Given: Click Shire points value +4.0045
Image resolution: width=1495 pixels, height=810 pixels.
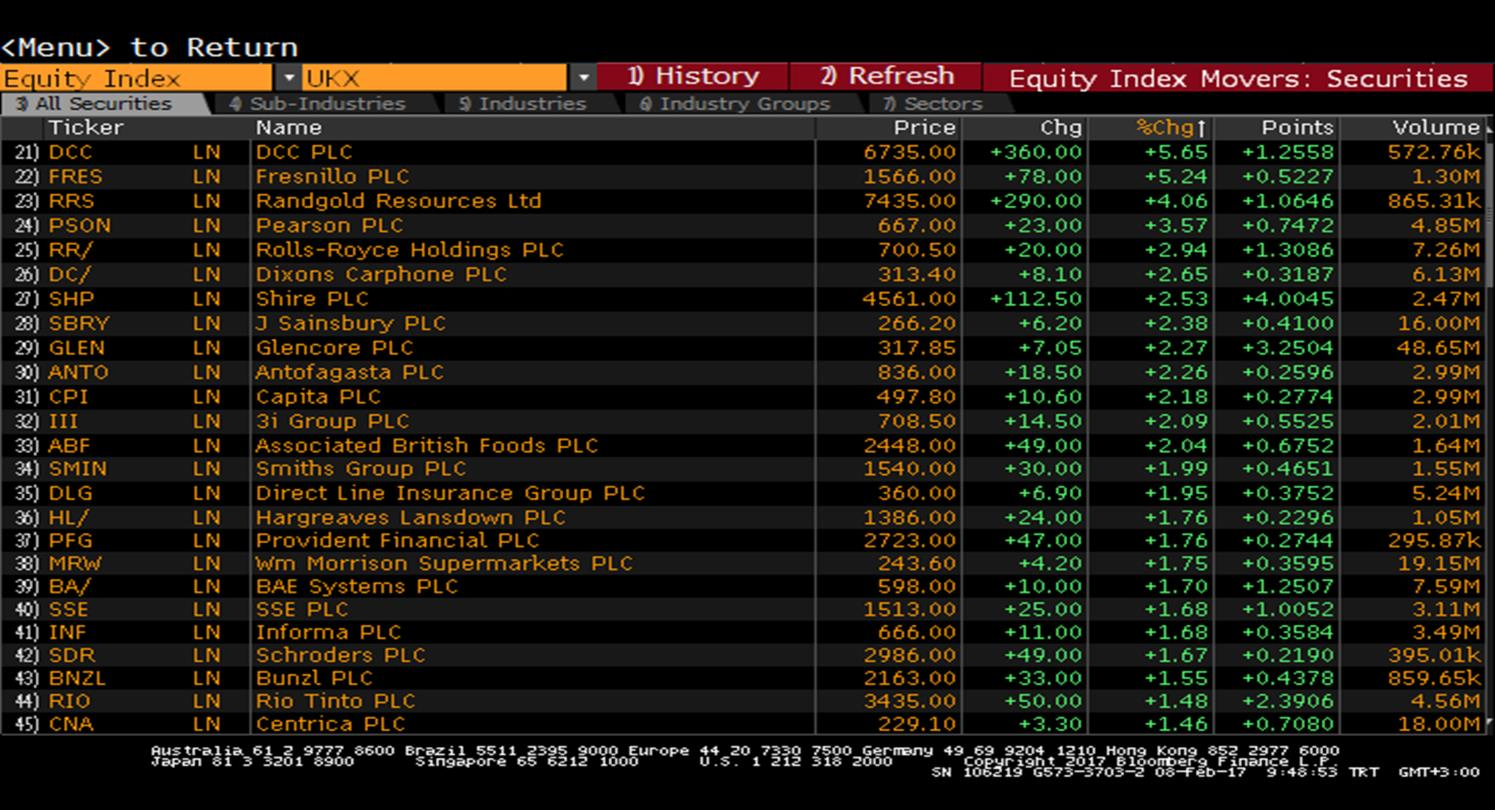Looking at the screenshot, I should (x=1288, y=299).
